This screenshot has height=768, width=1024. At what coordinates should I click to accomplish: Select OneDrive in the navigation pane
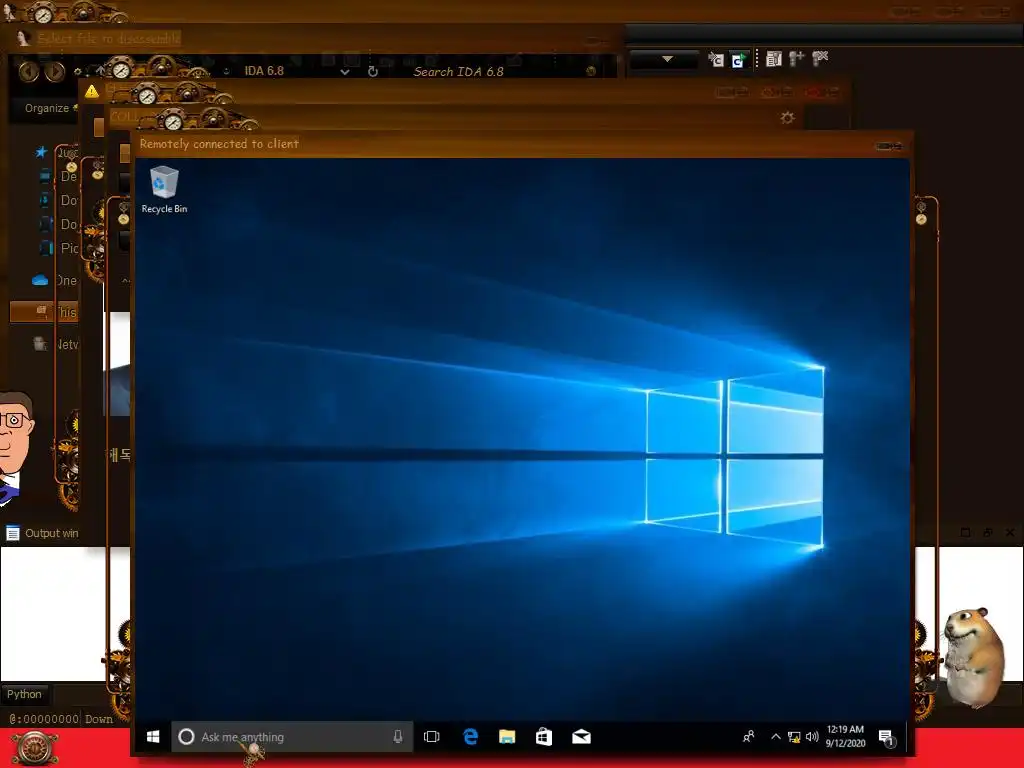coord(40,280)
